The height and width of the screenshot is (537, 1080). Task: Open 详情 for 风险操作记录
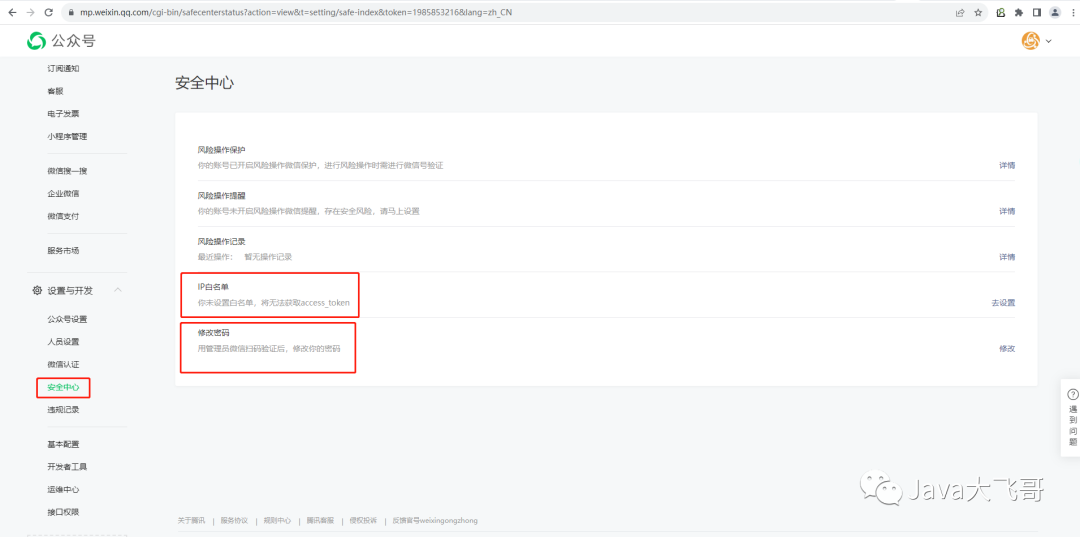pos(1007,257)
